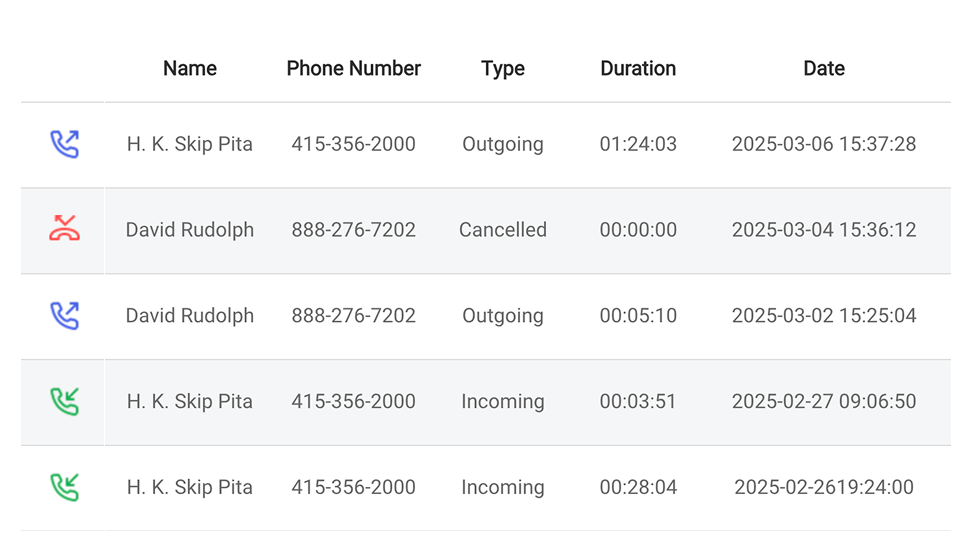Sort by the Phone Number column header
975x555 pixels.
click(x=354, y=68)
